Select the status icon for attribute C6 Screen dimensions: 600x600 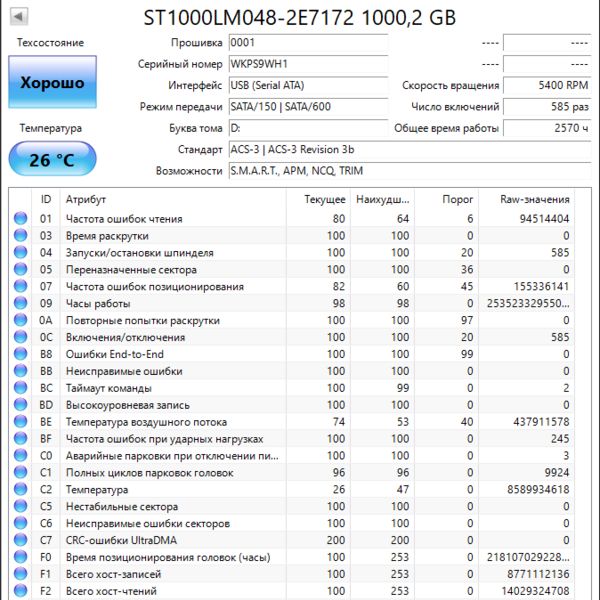click(20, 523)
